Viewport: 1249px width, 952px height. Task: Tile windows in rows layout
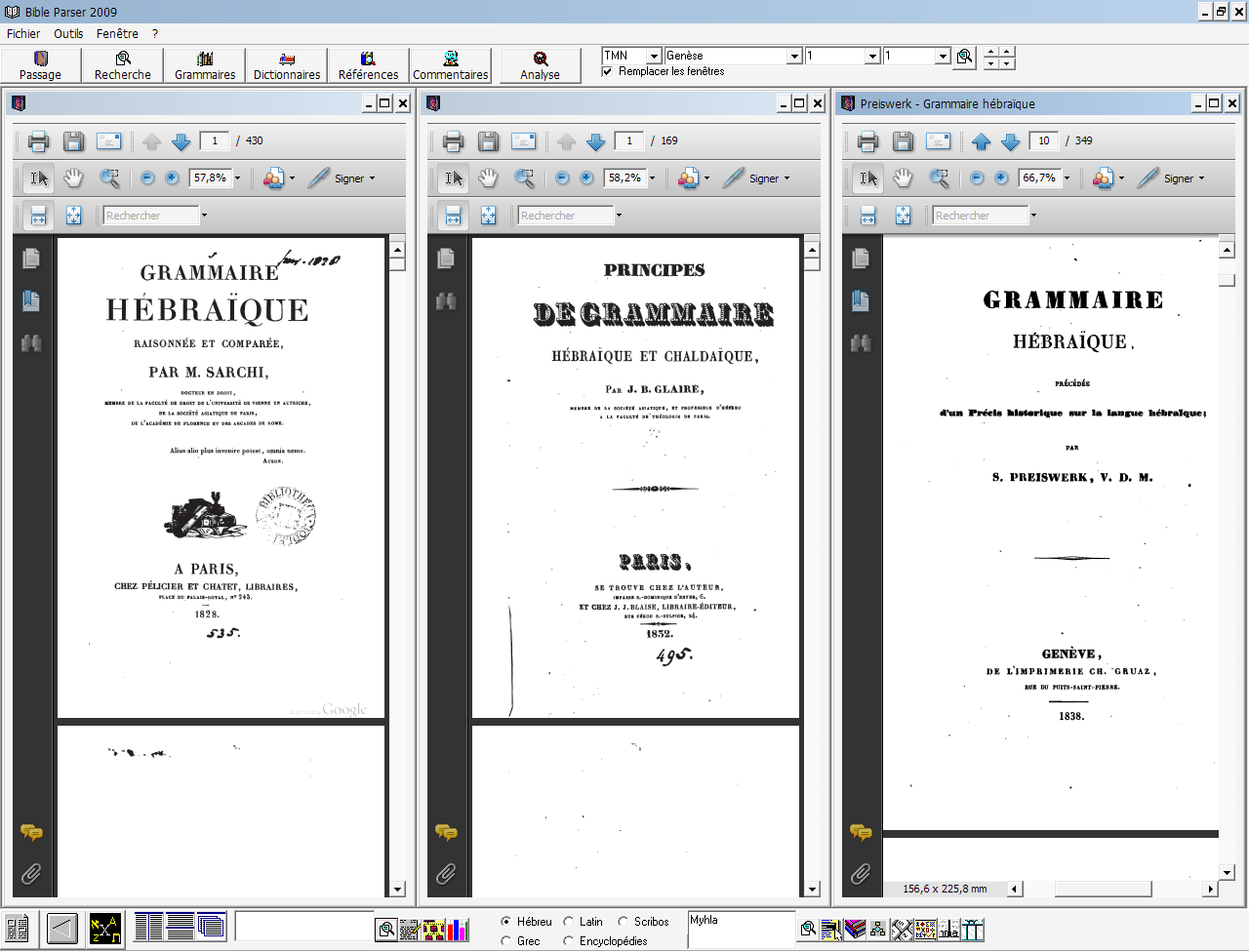180,927
